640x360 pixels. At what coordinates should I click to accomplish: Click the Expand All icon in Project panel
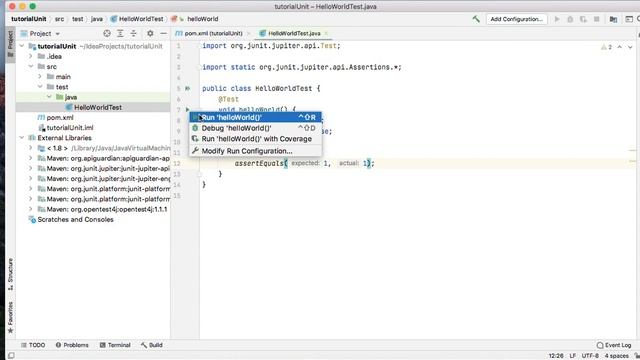point(120,33)
